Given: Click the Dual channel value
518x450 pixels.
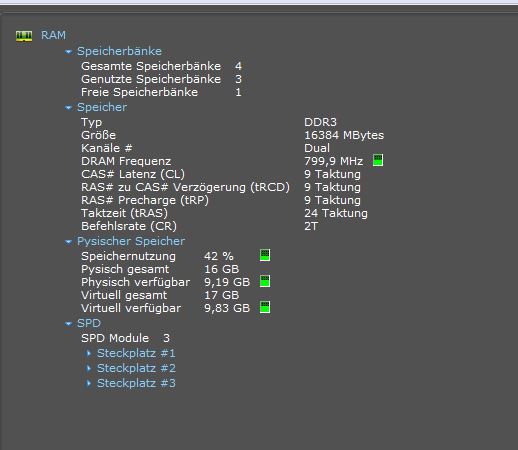Looking at the screenshot, I should (x=317, y=148).
